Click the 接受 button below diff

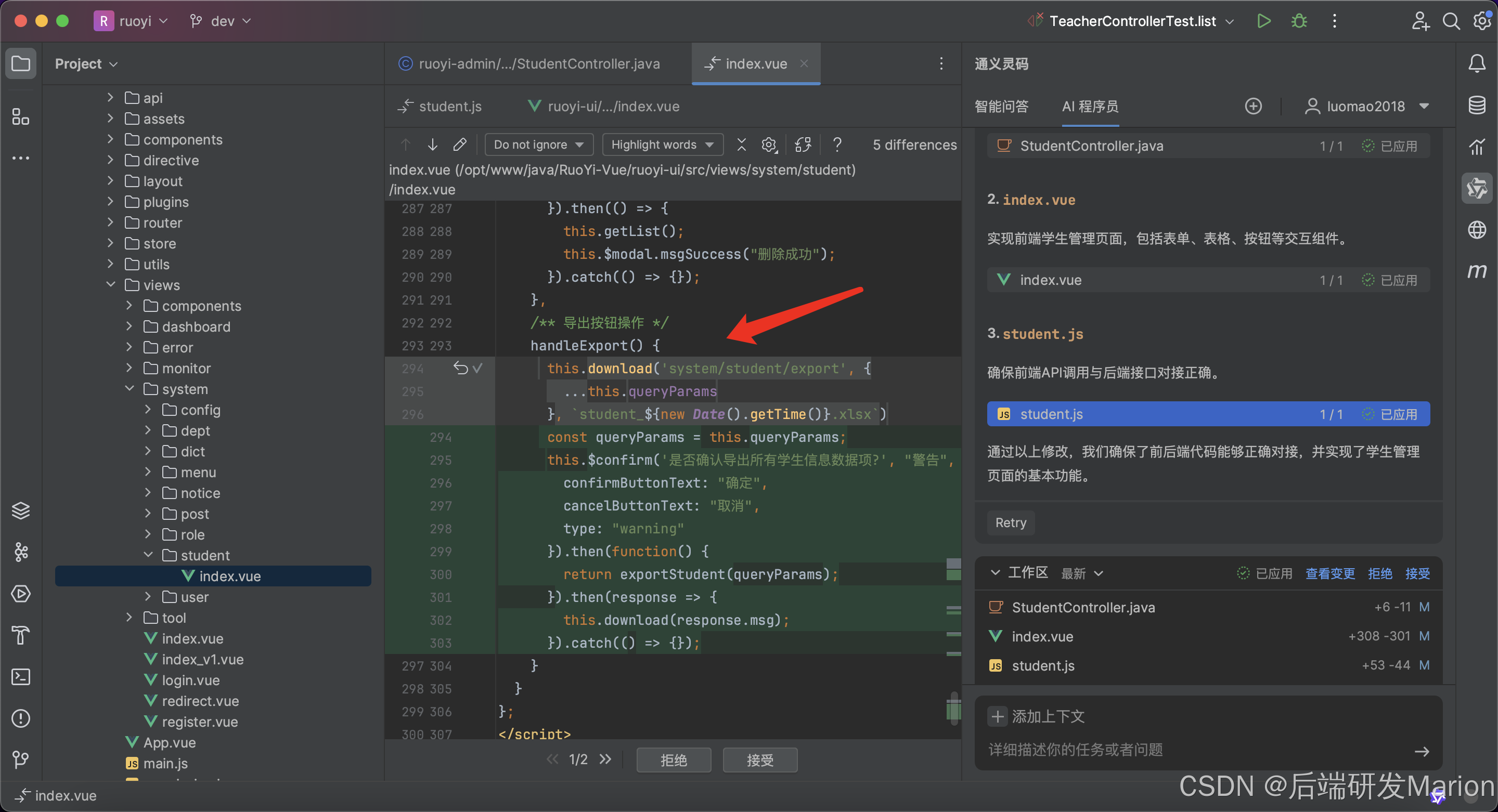759,759
